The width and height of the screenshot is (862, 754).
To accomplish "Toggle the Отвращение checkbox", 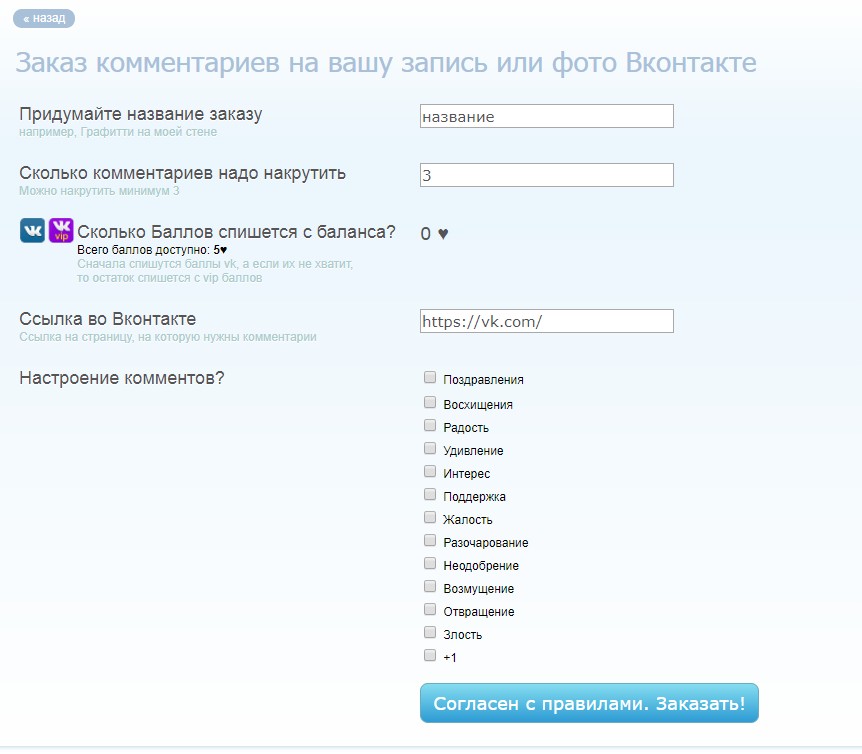I will [x=430, y=610].
